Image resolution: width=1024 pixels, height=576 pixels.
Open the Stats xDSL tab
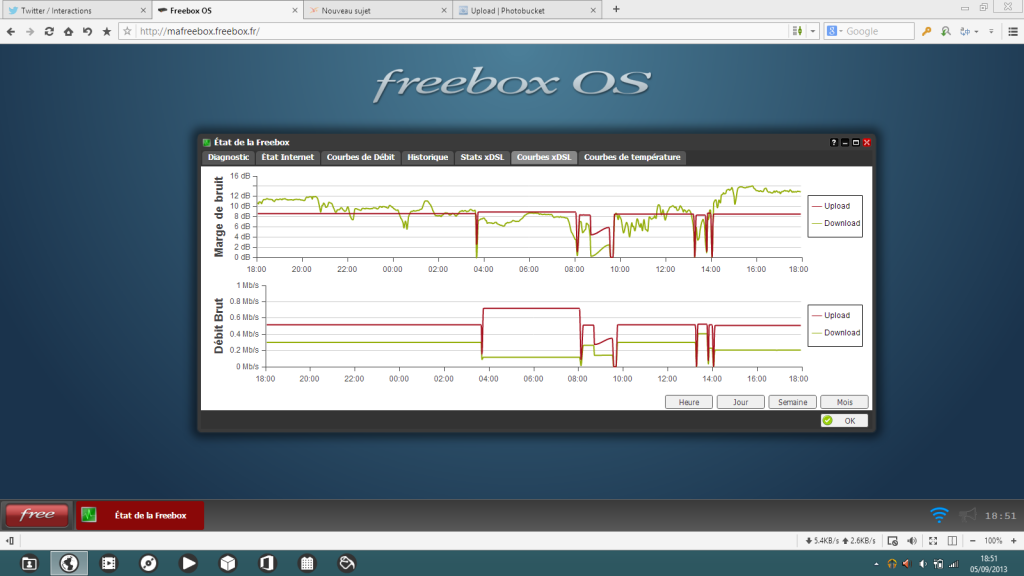(482, 157)
